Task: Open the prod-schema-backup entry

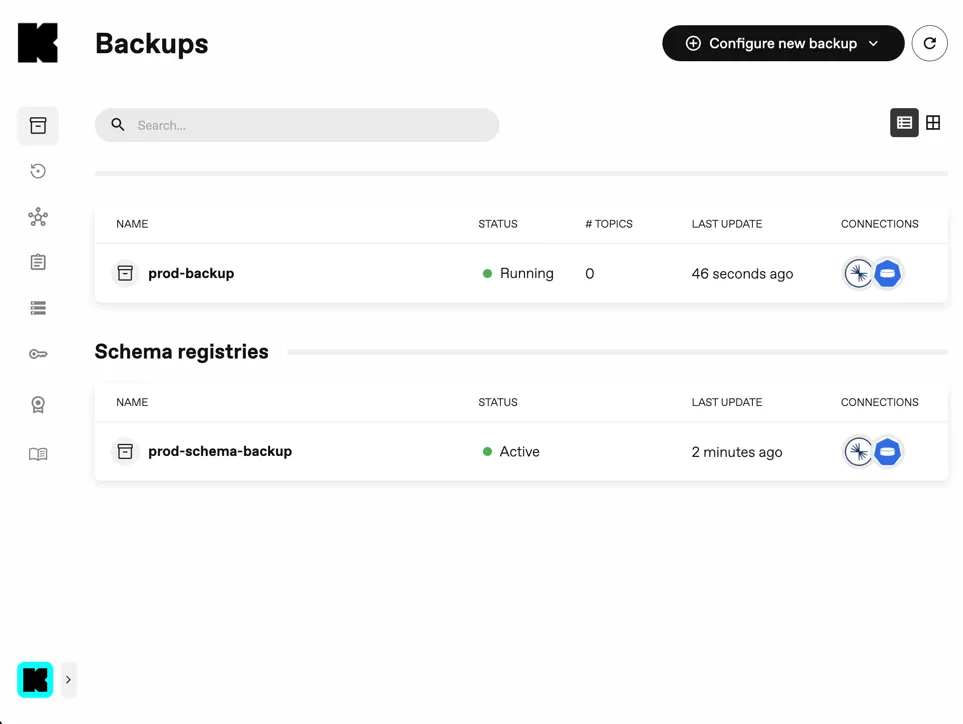Action: click(220, 451)
